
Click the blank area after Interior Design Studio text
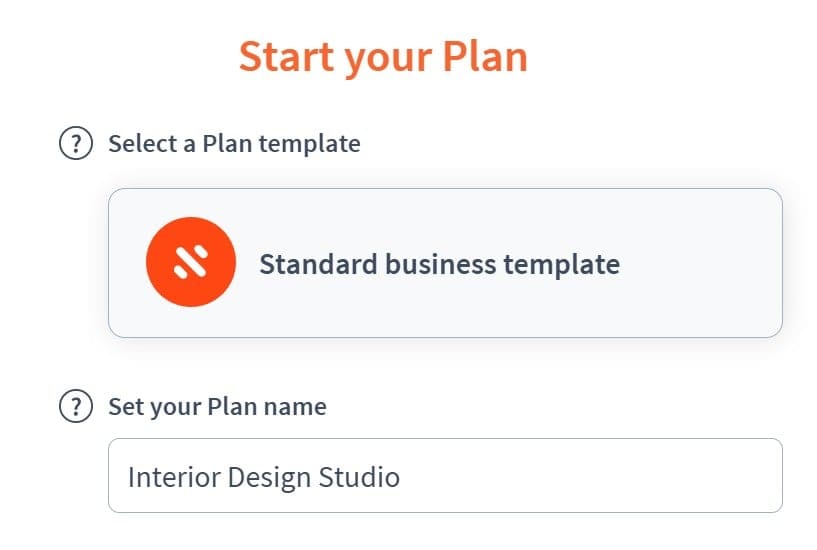point(589,476)
